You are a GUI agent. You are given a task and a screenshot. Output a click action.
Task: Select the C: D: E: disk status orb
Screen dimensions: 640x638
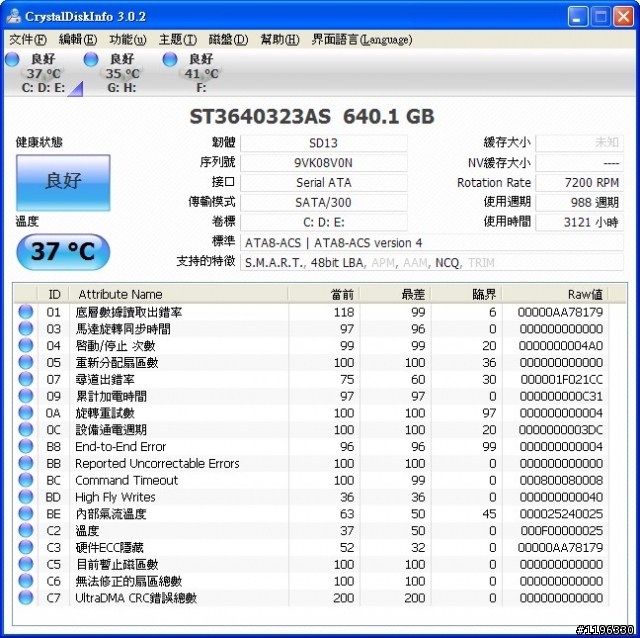(x=12, y=60)
